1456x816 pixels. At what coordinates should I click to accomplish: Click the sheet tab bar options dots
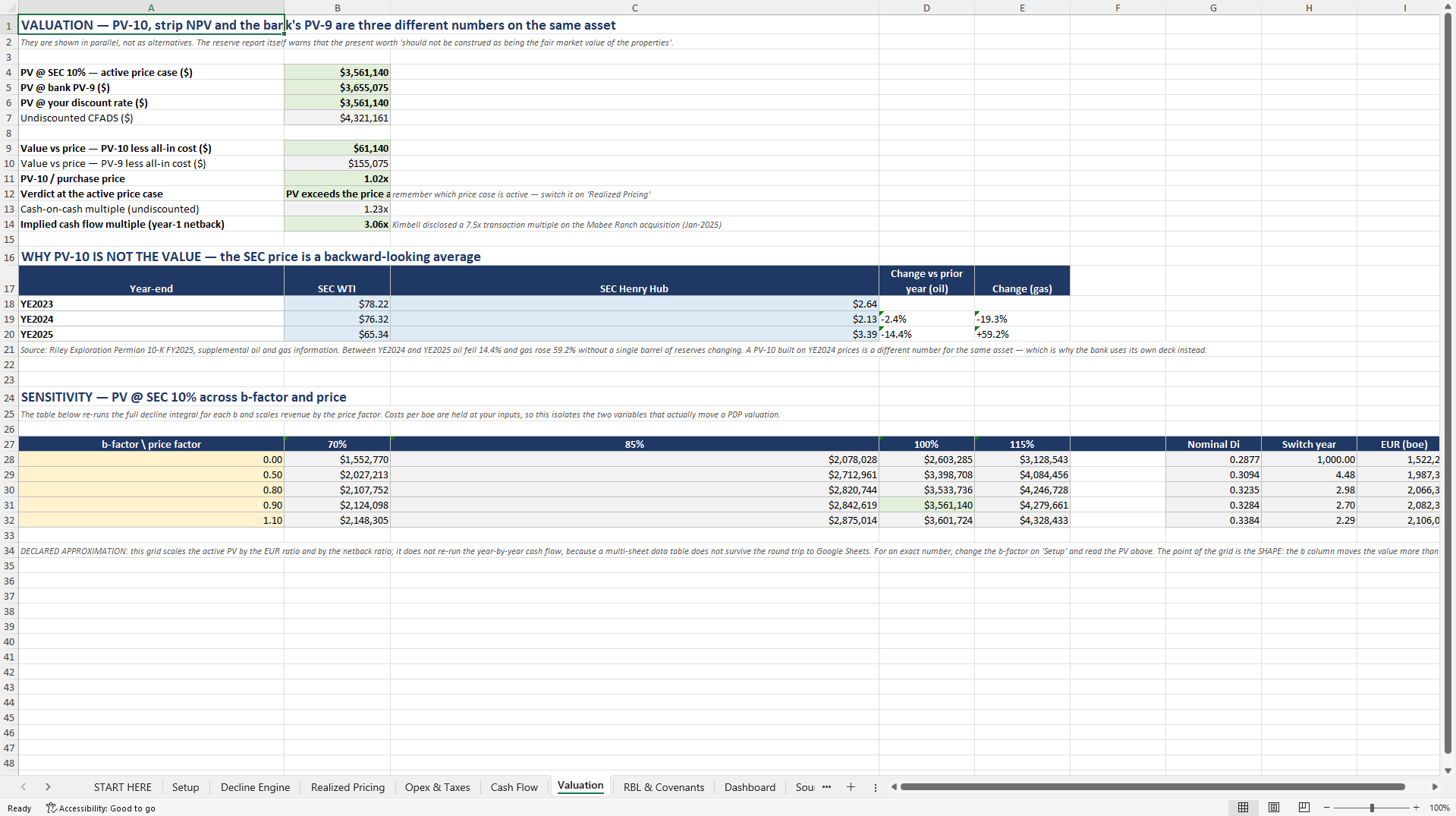(875, 787)
